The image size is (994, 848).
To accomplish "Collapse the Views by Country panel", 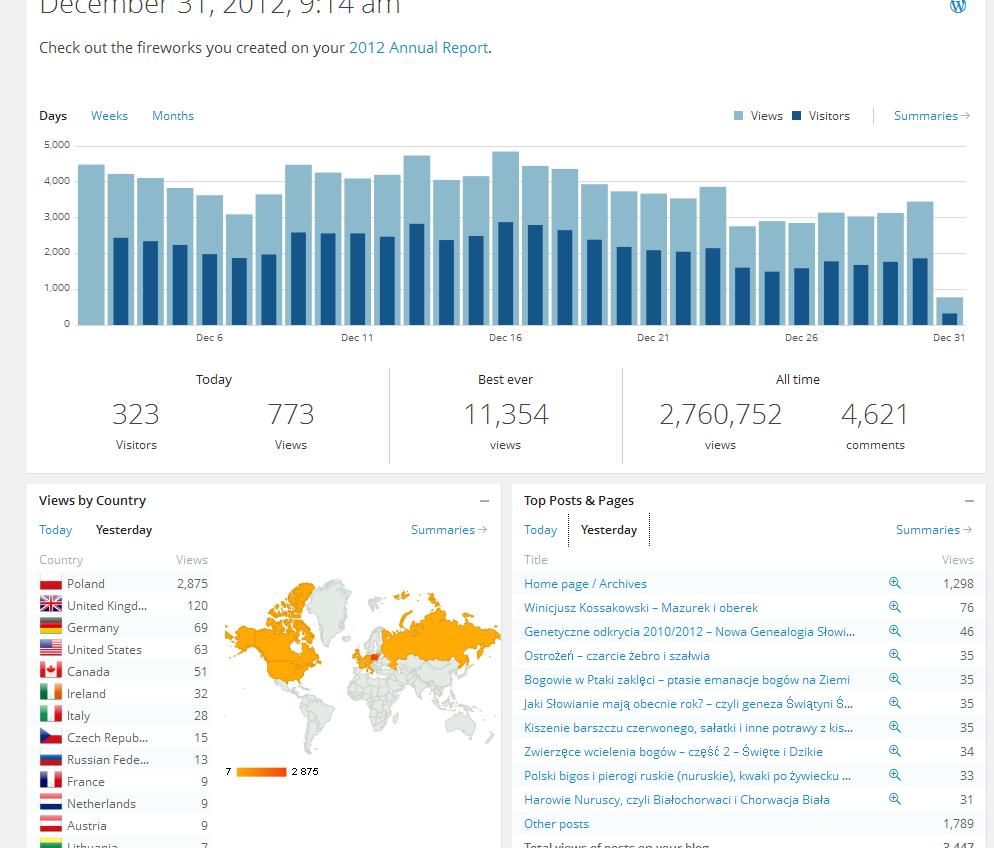I will pos(485,501).
